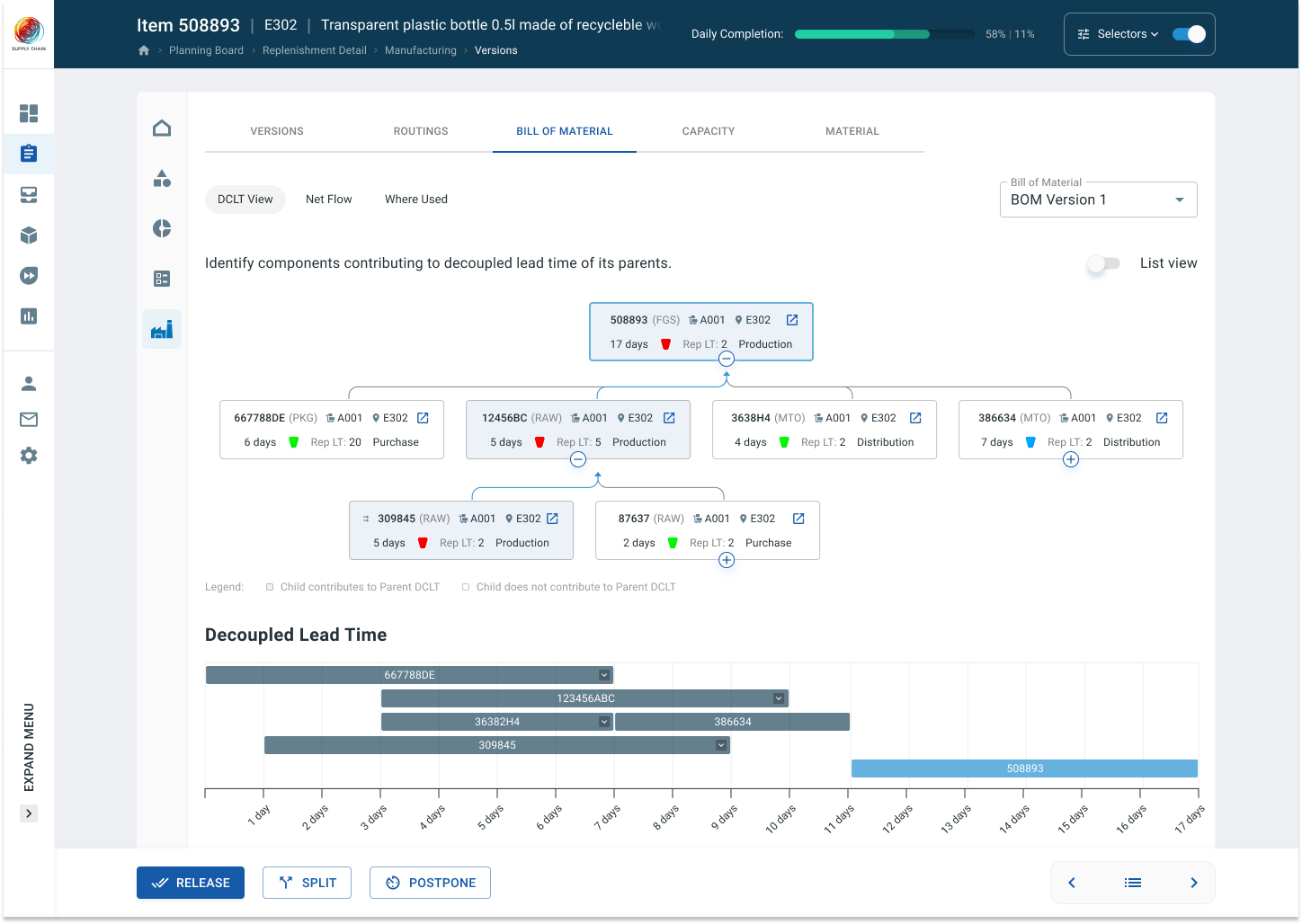1302x924 pixels.
Task: Switch to the Material tab
Action: coord(852,131)
